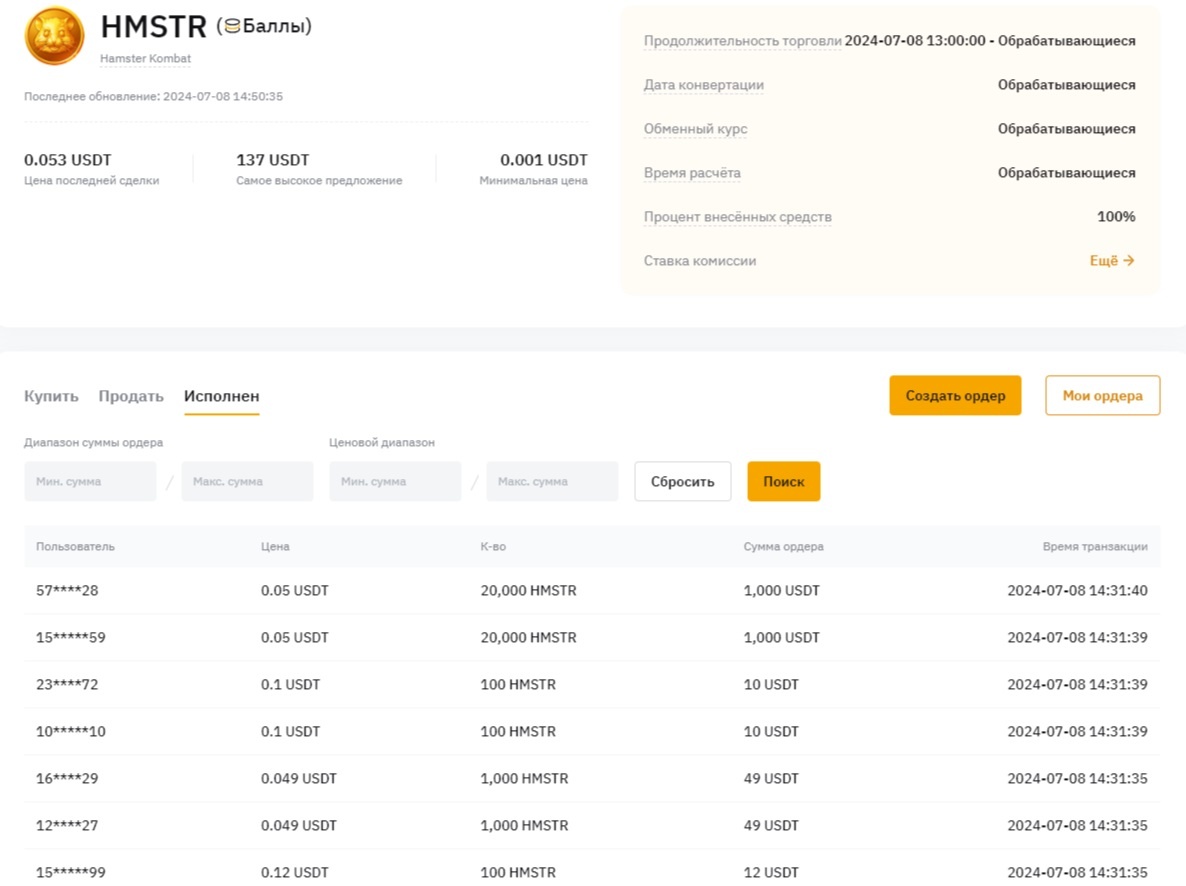Click the 100% deposit percentage value
This screenshot has width=1186, height=886.
pos(1116,216)
